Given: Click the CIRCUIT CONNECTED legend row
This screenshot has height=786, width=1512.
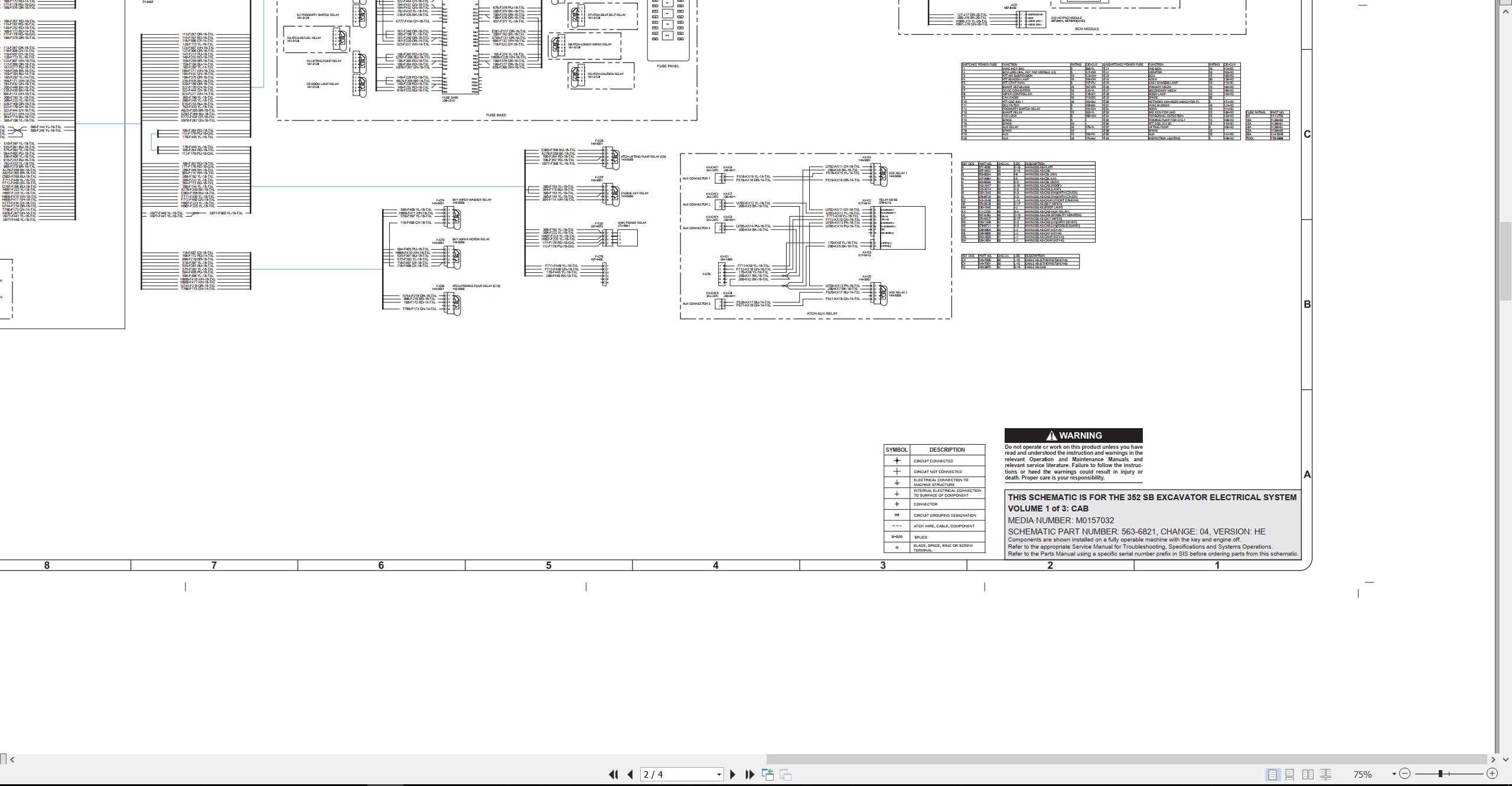Looking at the screenshot, I should [x=934, y=461].
